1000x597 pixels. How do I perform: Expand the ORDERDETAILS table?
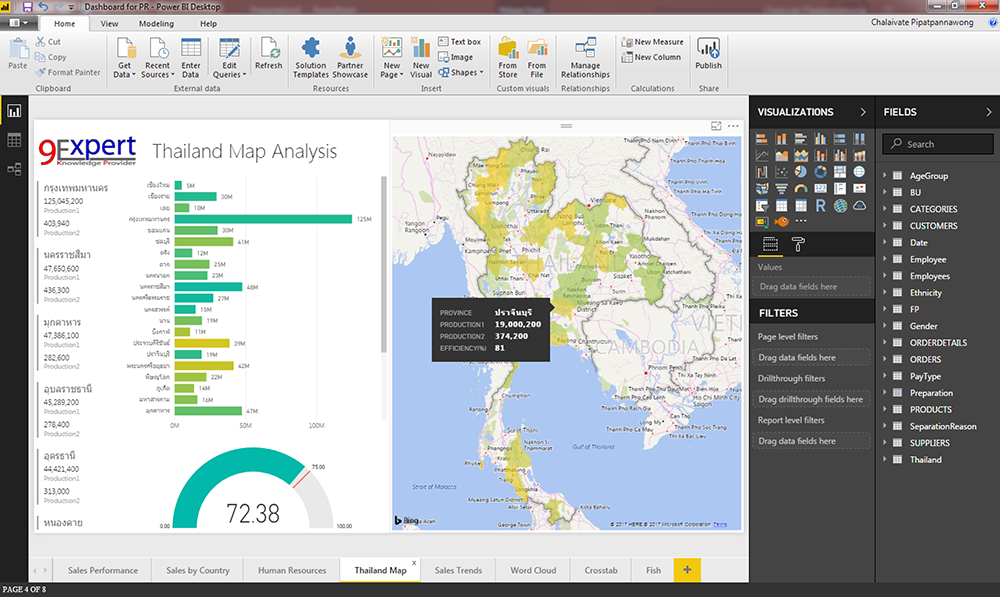point(885,342)
